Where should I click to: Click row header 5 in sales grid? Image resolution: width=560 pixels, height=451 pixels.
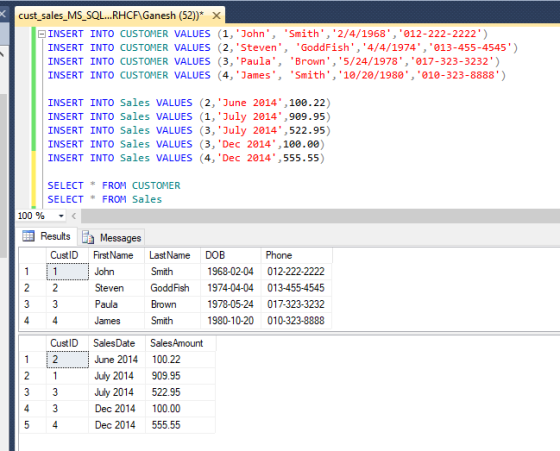pyautogui.click(x=32, y=425)
